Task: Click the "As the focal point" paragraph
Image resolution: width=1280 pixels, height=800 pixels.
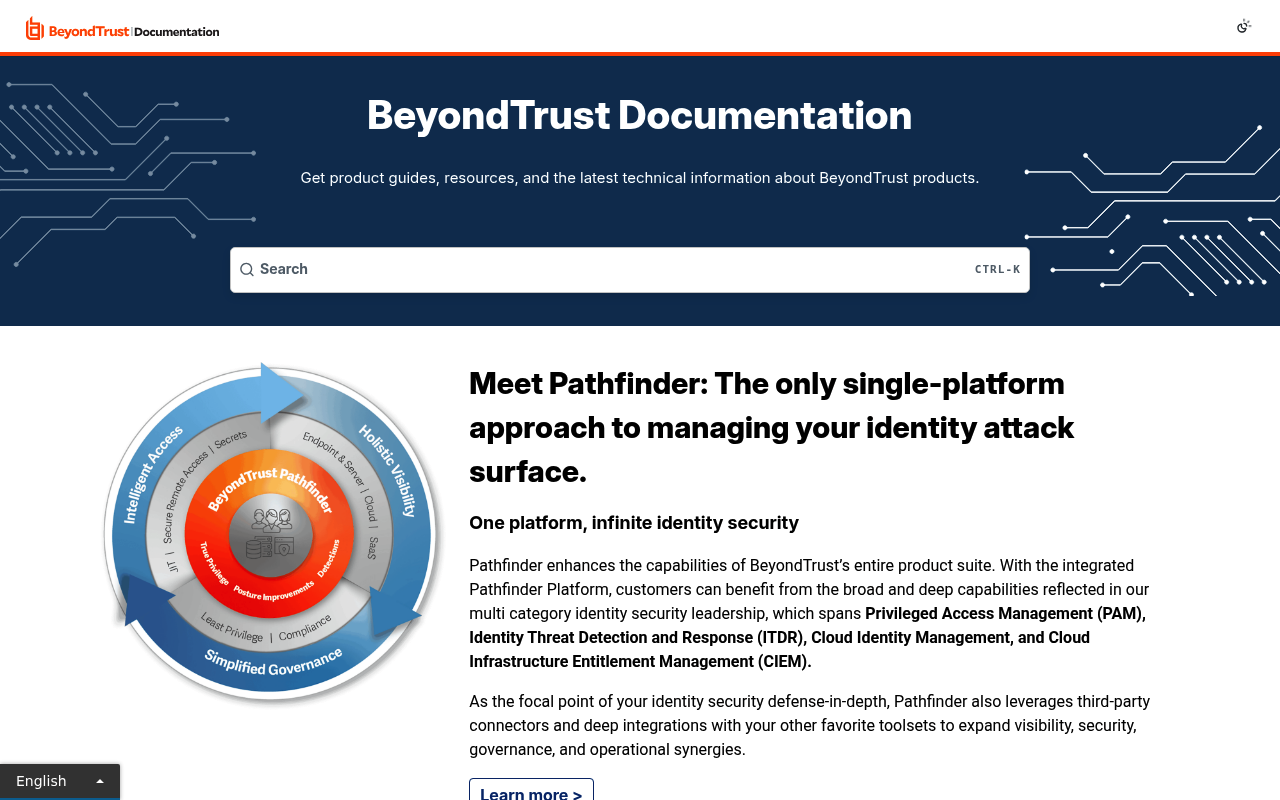Action: (x=810, y=725)
